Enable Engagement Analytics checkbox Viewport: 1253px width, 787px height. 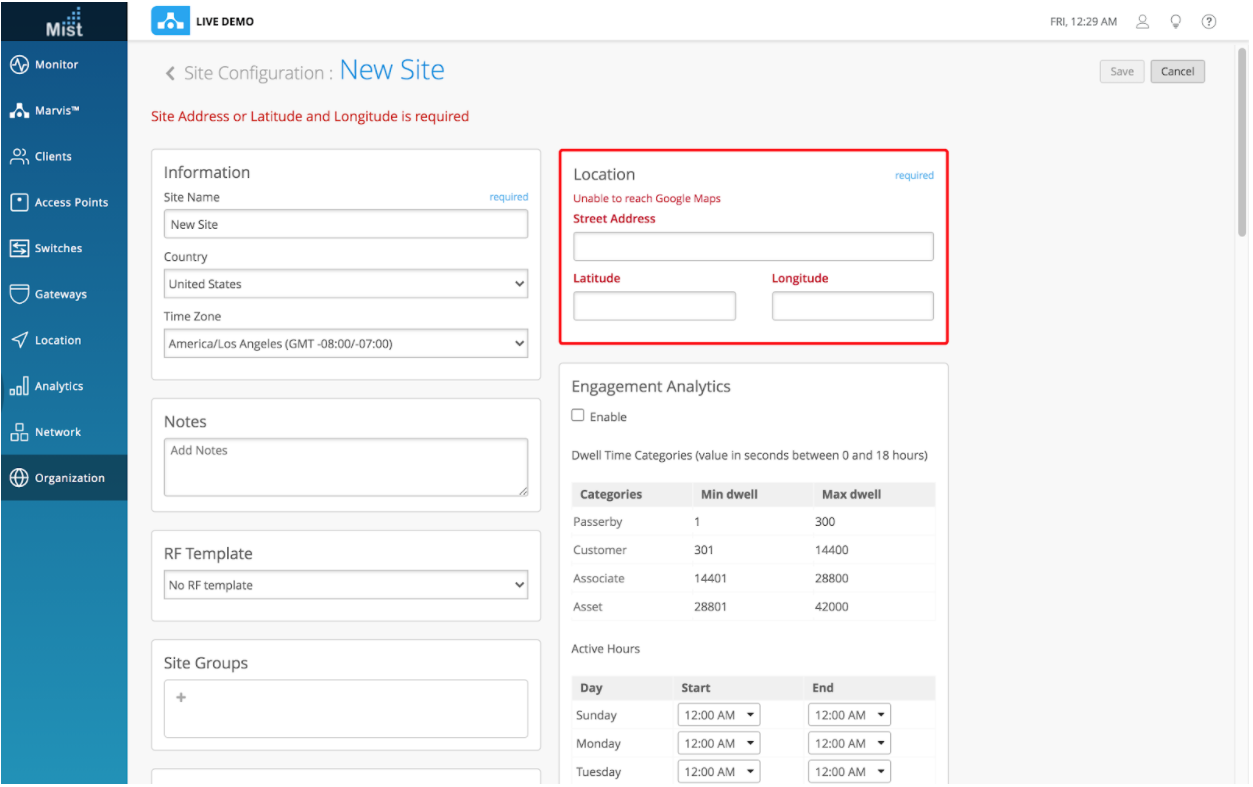coord(578,416)
